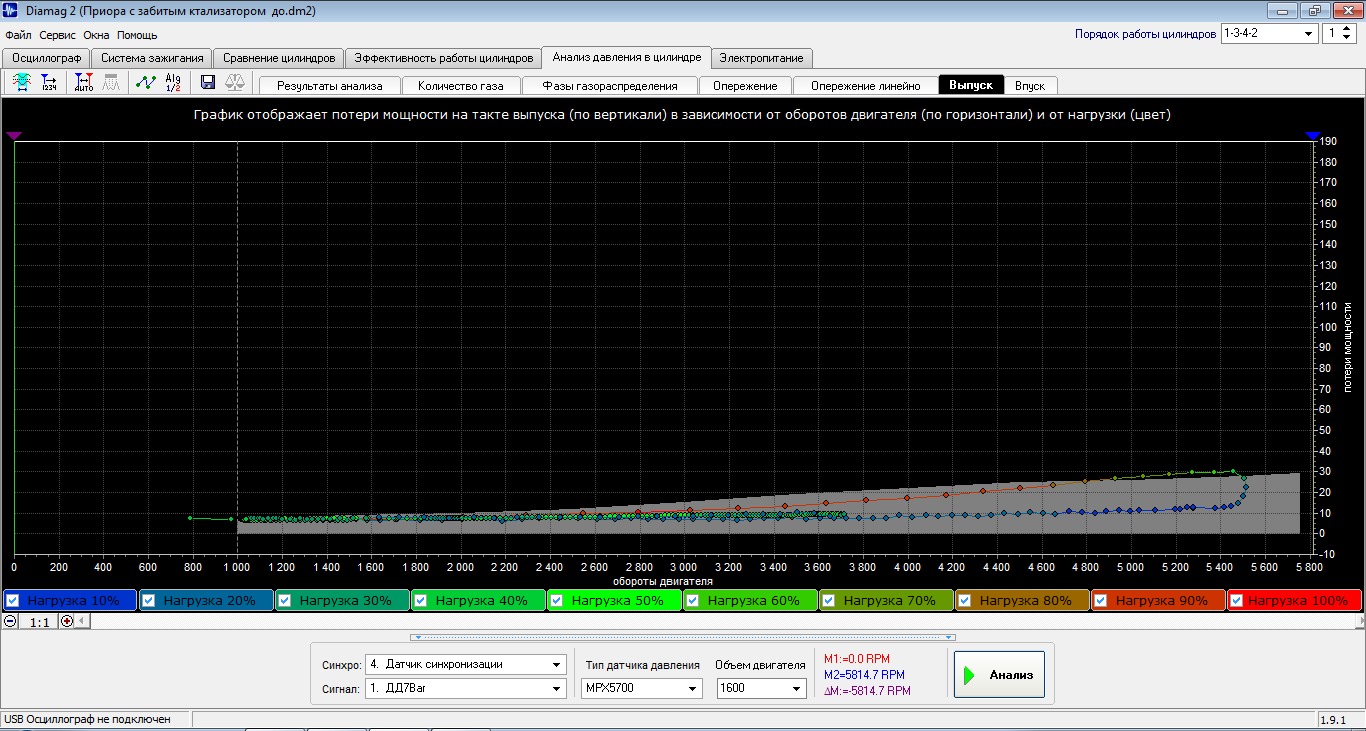The width and height of the screenshot is (1366, 731).
Task: Uncheck the Нагрузка 100% checkbox
Action: pyautogui.click(x=1236, y=601)
